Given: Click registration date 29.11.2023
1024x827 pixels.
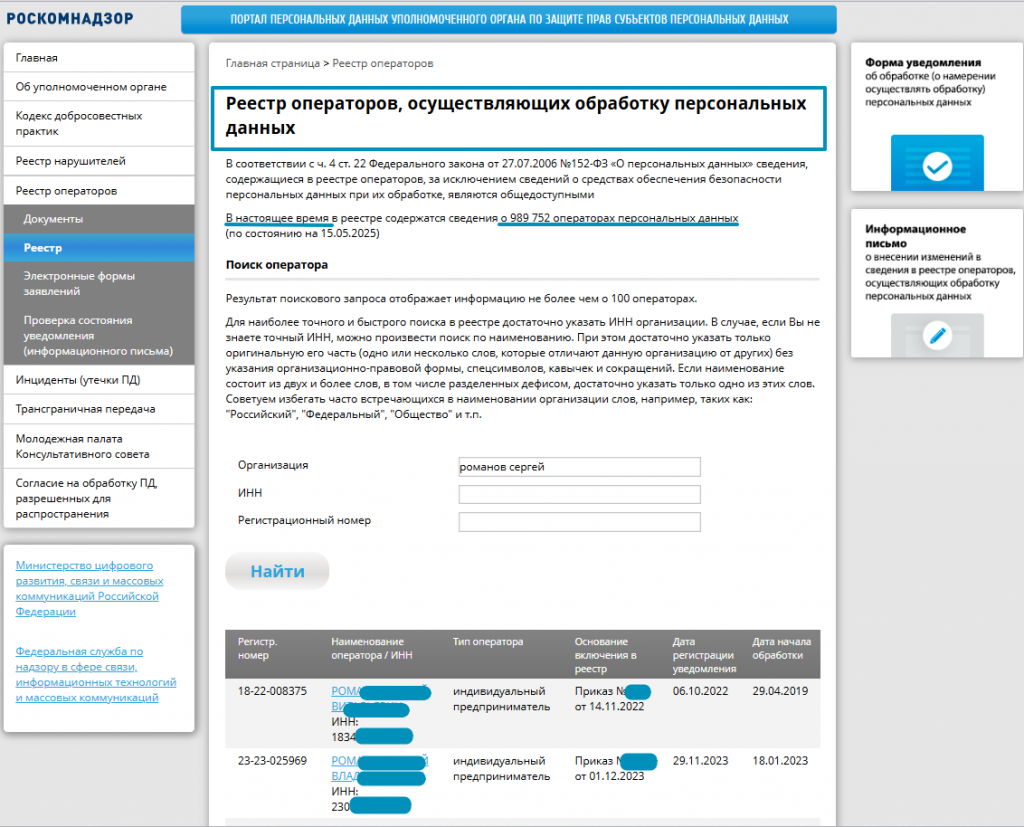Looking at the screenshot, I should pyautogui.click(x=700, y=761).
